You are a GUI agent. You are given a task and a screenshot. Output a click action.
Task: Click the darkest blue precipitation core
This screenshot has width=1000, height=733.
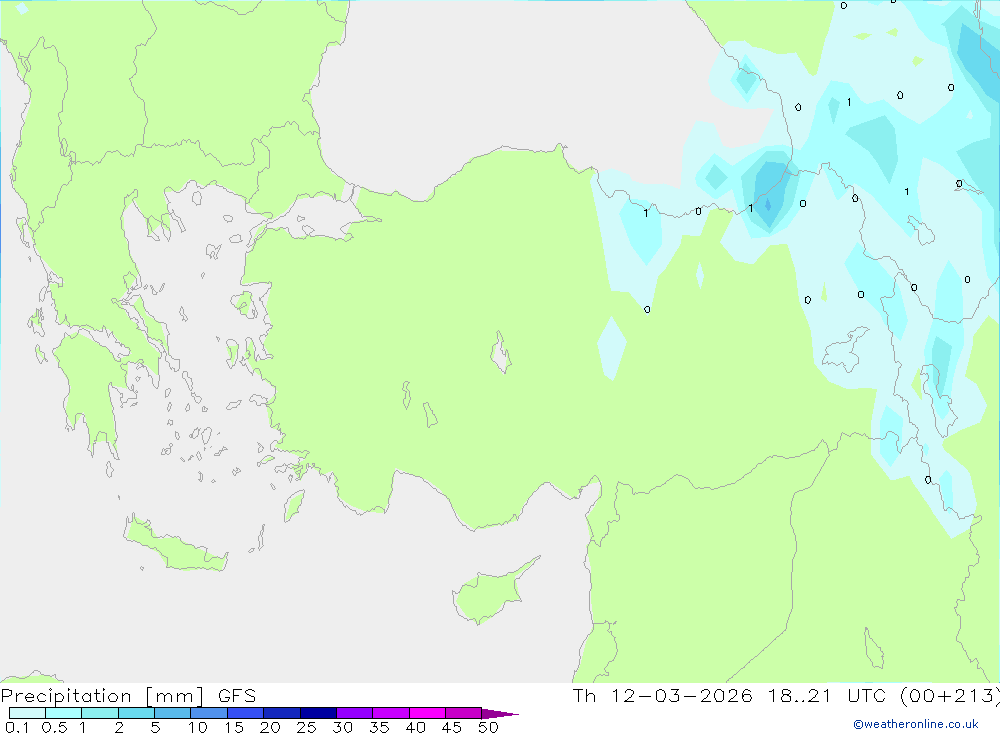(x=768, y=205)
